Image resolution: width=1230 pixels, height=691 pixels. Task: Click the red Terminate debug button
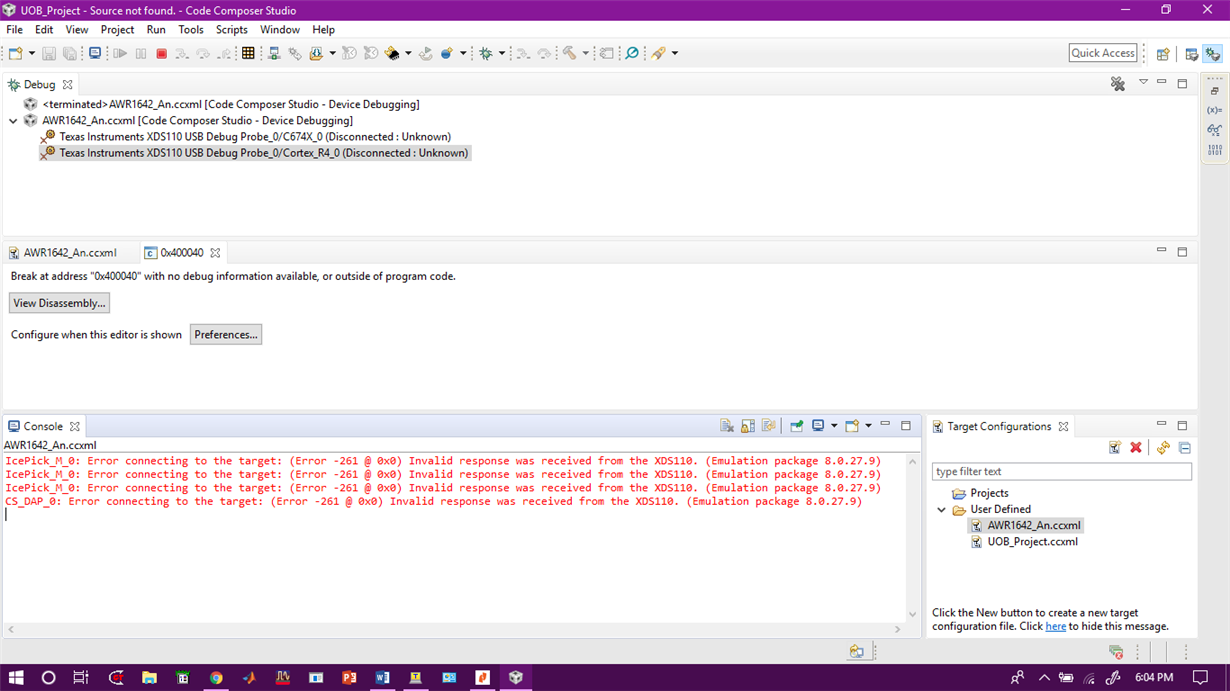161,53
